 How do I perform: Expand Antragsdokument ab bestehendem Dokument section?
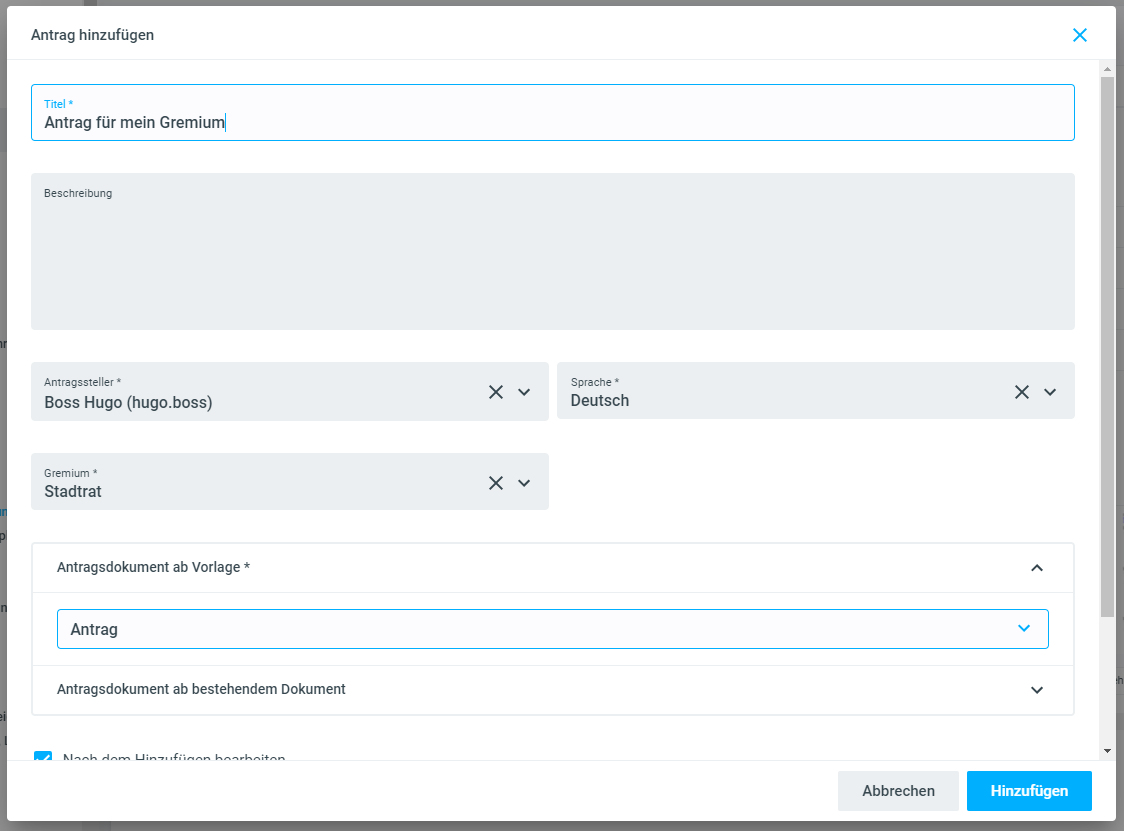pos(1036,690)
